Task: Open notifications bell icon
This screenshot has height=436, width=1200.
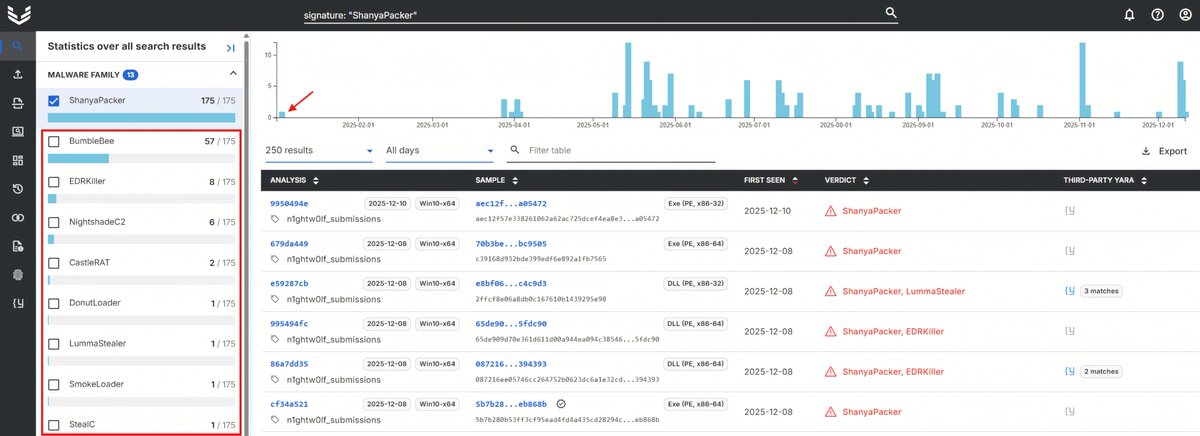Action: coord(1130,15)
